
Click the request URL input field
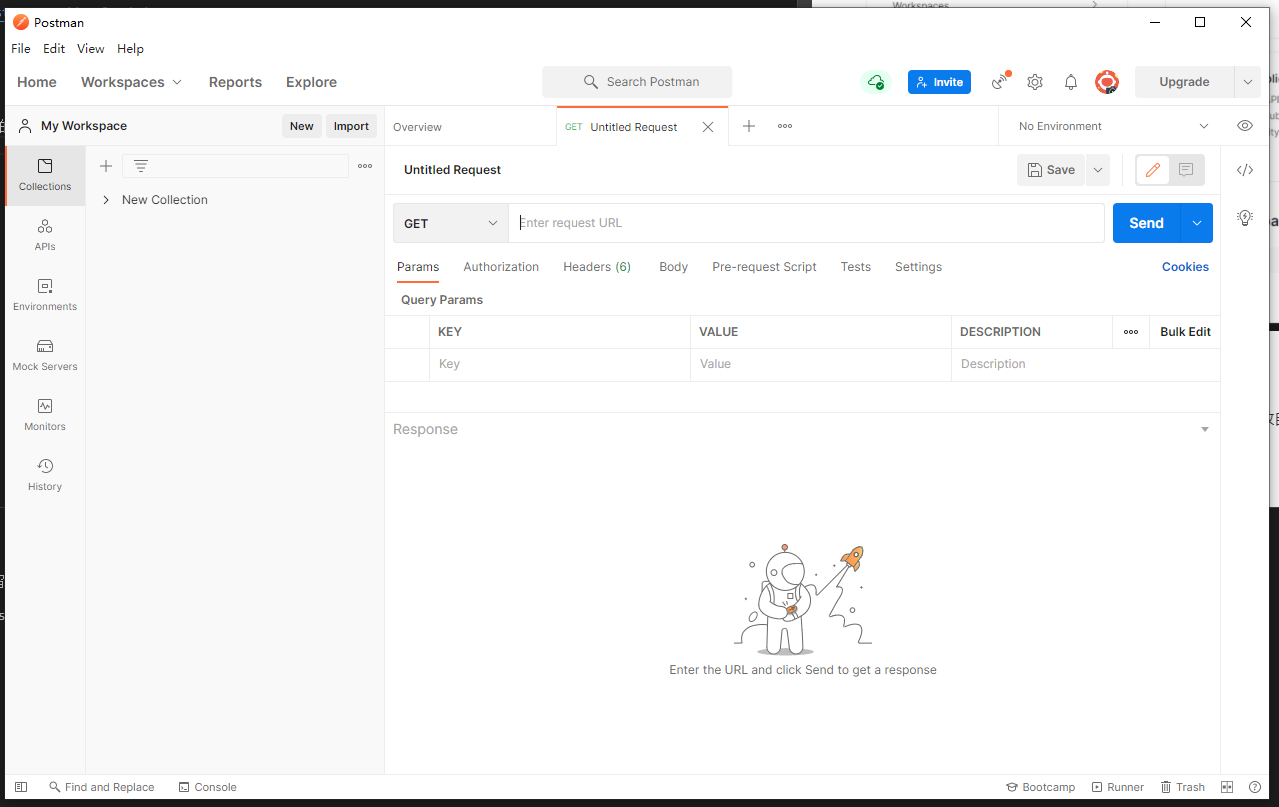click(806, 223)
